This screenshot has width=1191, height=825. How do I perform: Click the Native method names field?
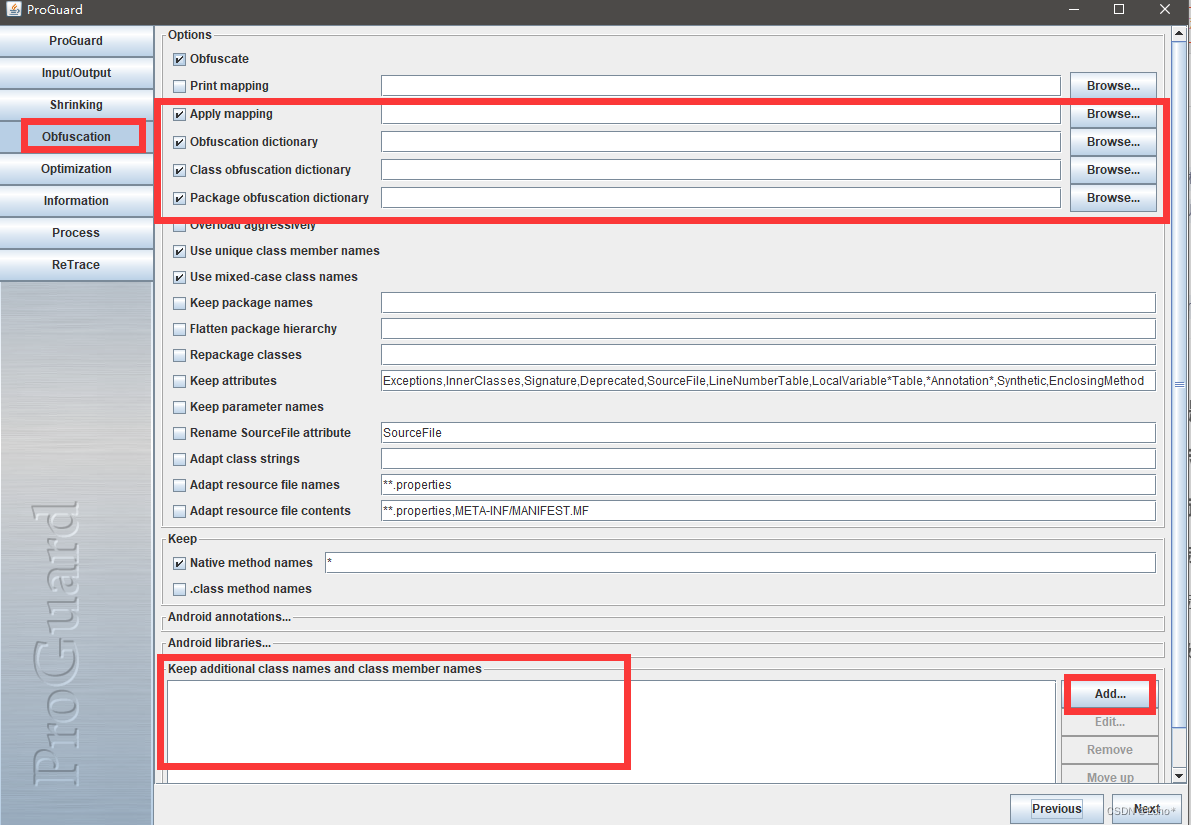click(x=740, y=563)
